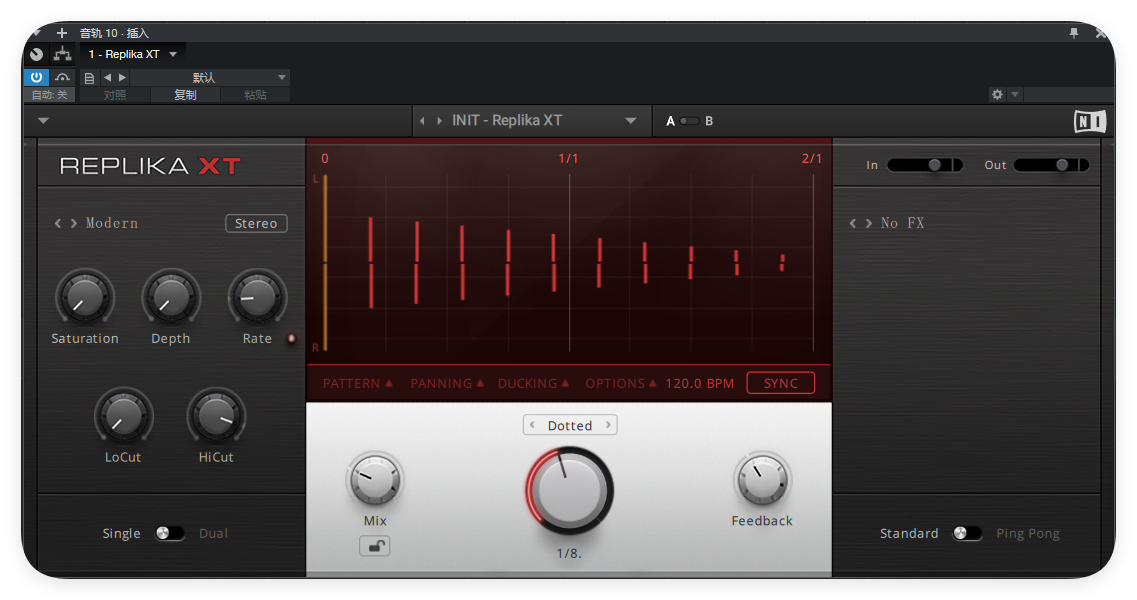
Task: Click the 粘贴 paste button
Action: click(255, 95)
